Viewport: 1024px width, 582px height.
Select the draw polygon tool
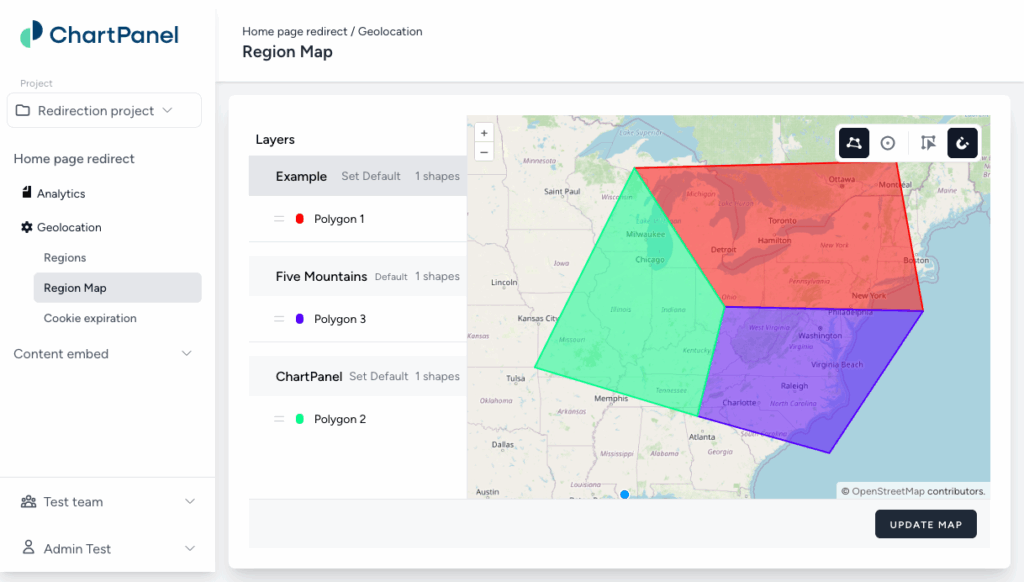coord(854,143)
